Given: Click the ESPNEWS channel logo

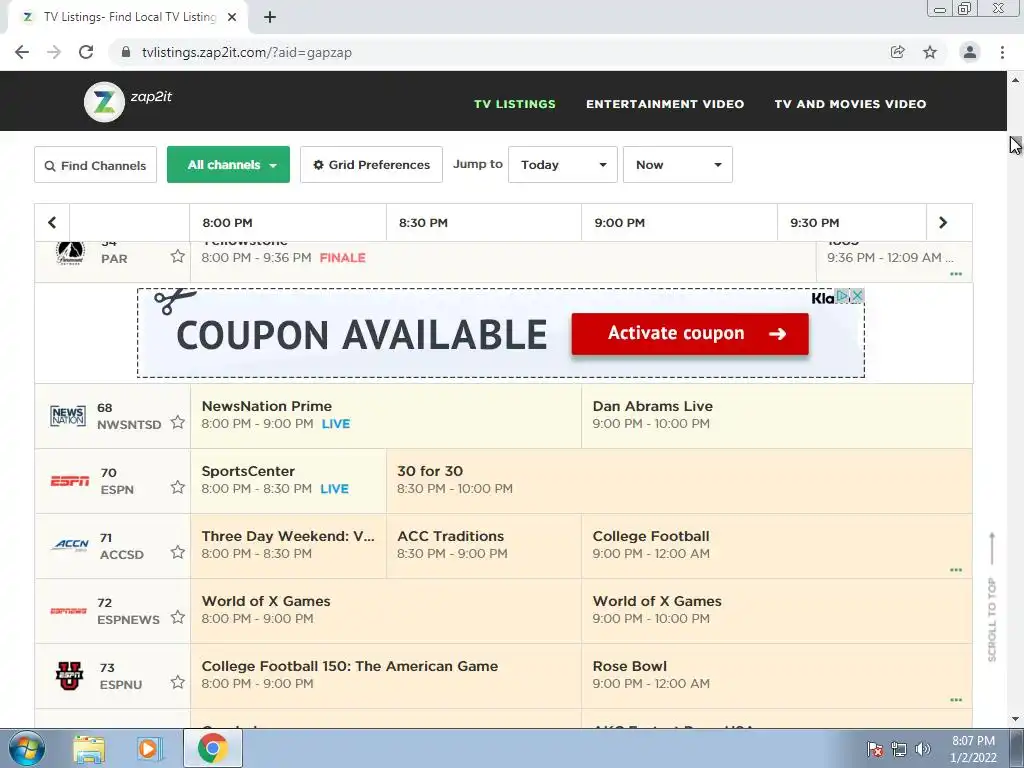Looking at the screenshot, I should [x=69, y=611].
